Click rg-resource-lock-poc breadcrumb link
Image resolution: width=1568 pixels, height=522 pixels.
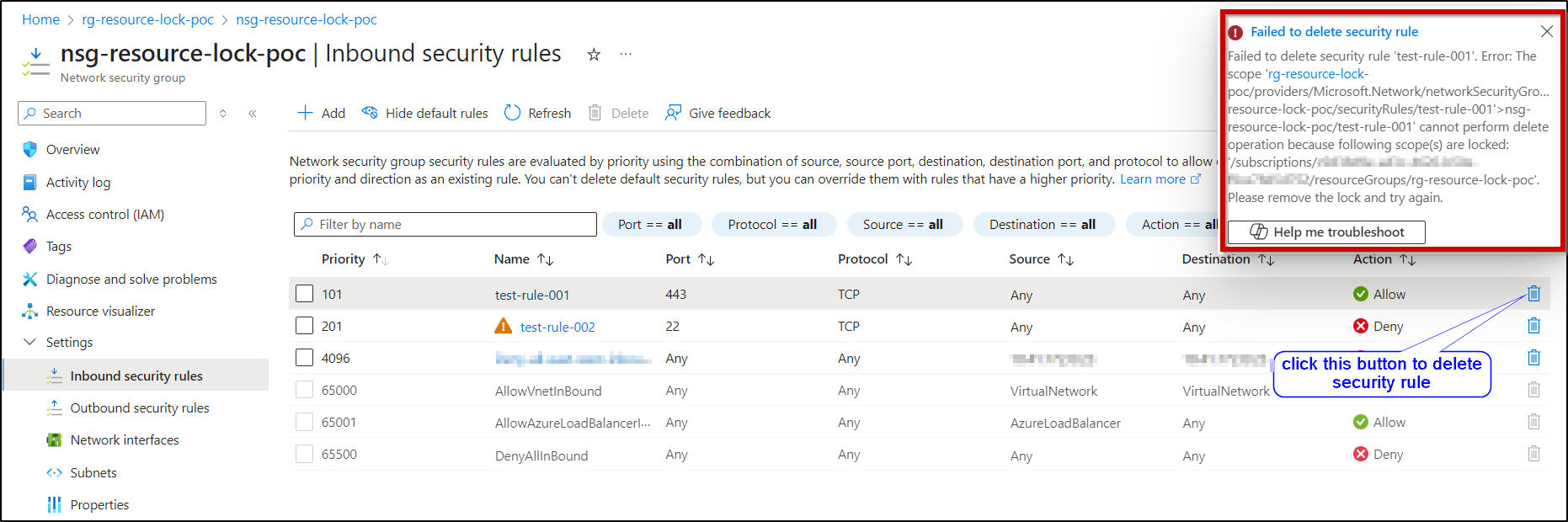147,19
